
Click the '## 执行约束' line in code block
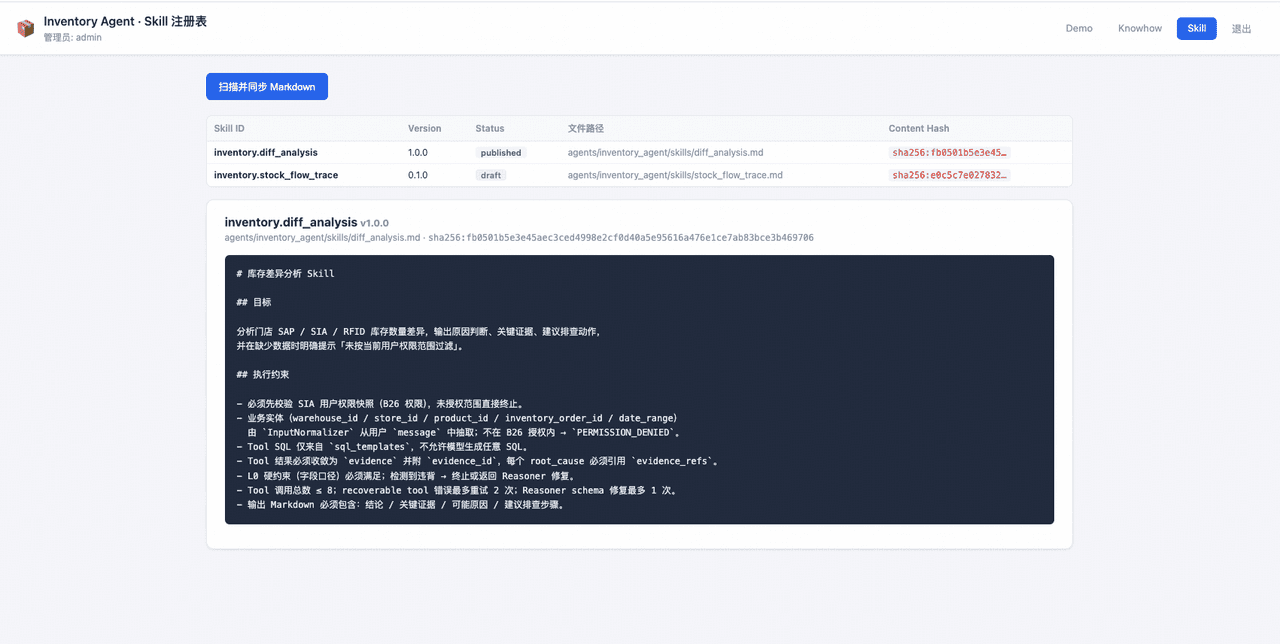coord(263,374)
